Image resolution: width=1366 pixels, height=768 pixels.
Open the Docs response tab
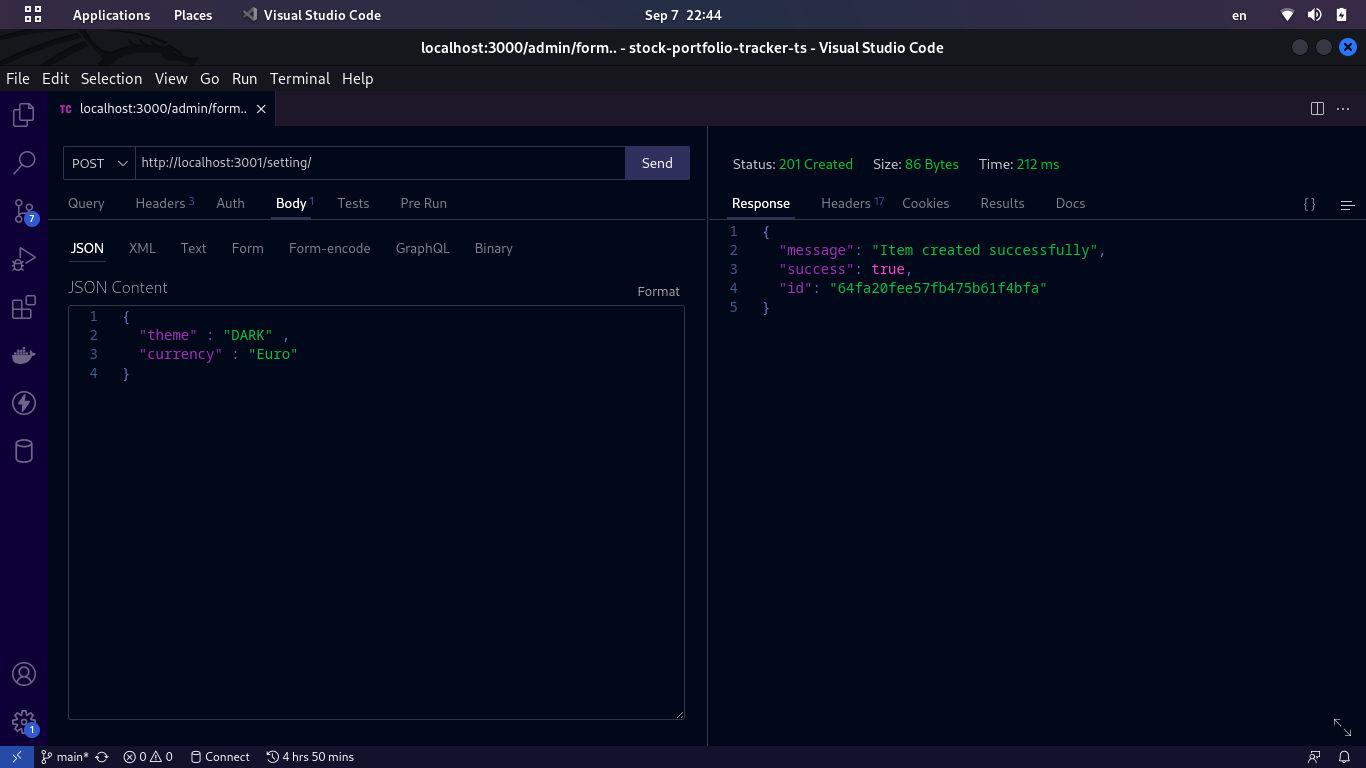click(1070, 203)
